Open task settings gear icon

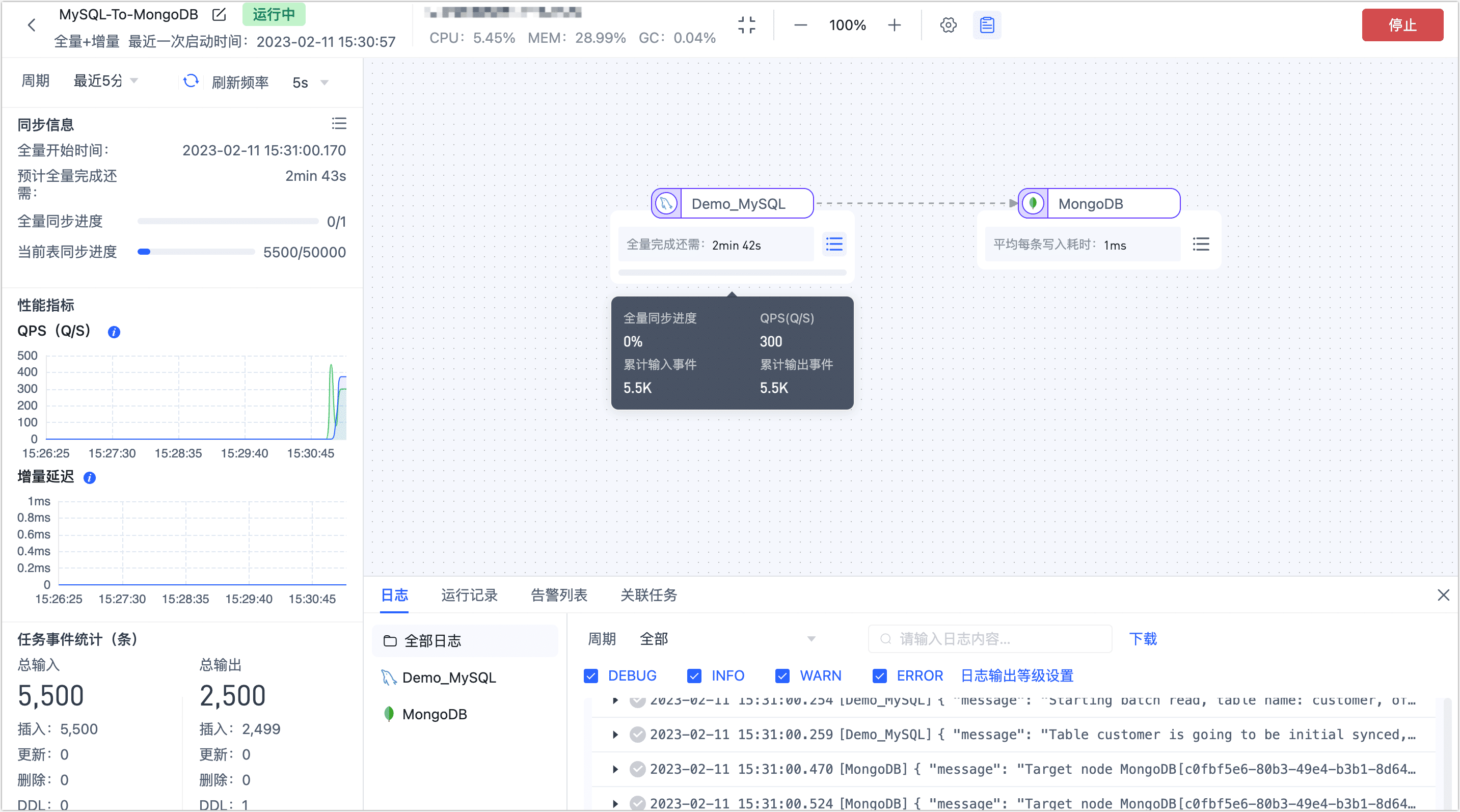(x=948, y=25)
